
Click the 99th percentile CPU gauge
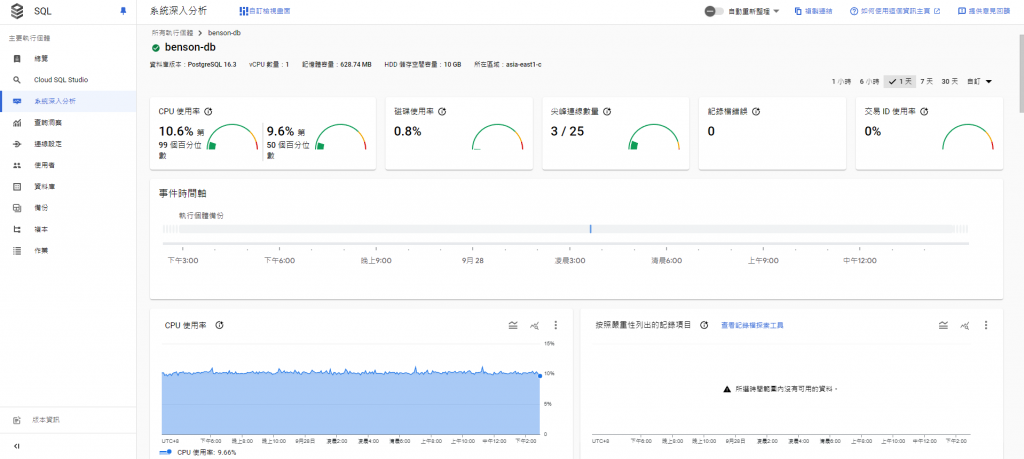232,137
